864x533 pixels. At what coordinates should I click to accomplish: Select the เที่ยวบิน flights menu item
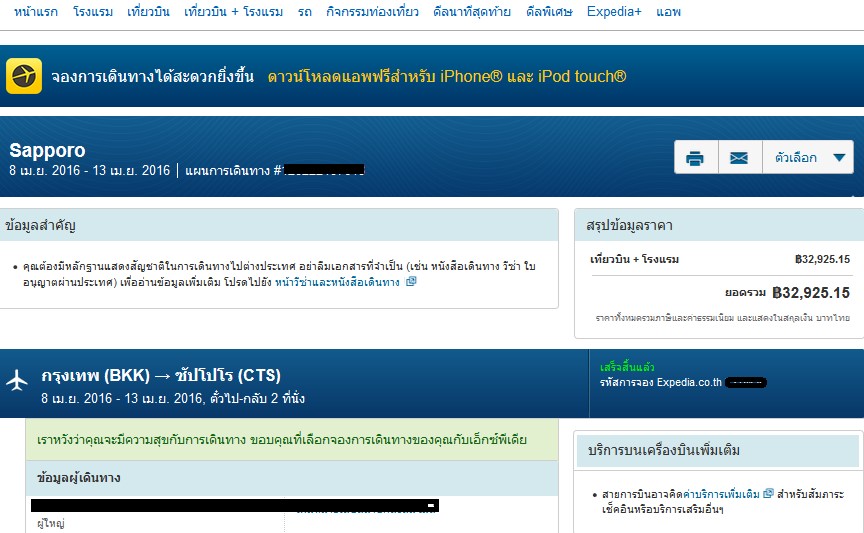pos(148,12)
